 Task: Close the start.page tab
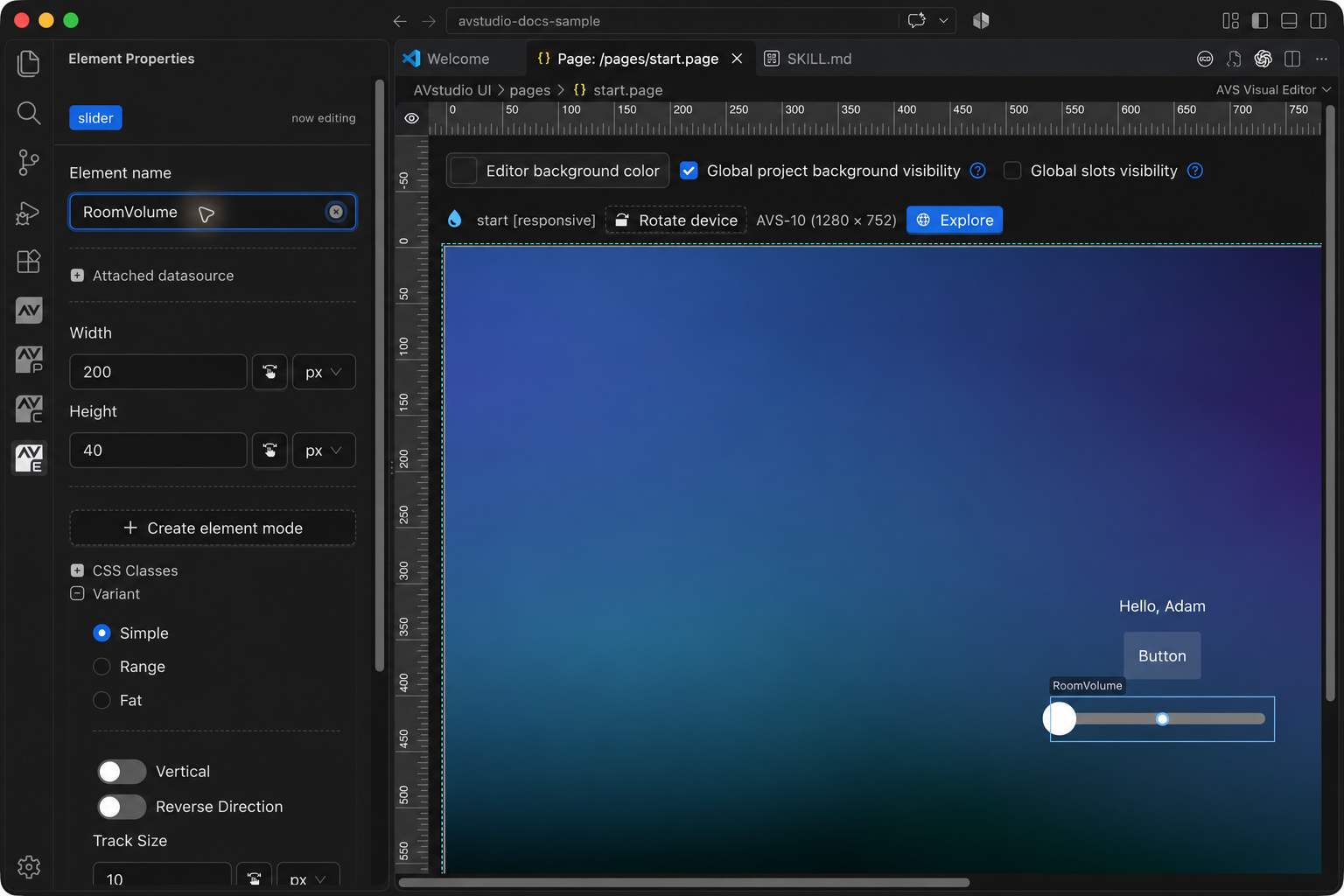tap(737, 59)
